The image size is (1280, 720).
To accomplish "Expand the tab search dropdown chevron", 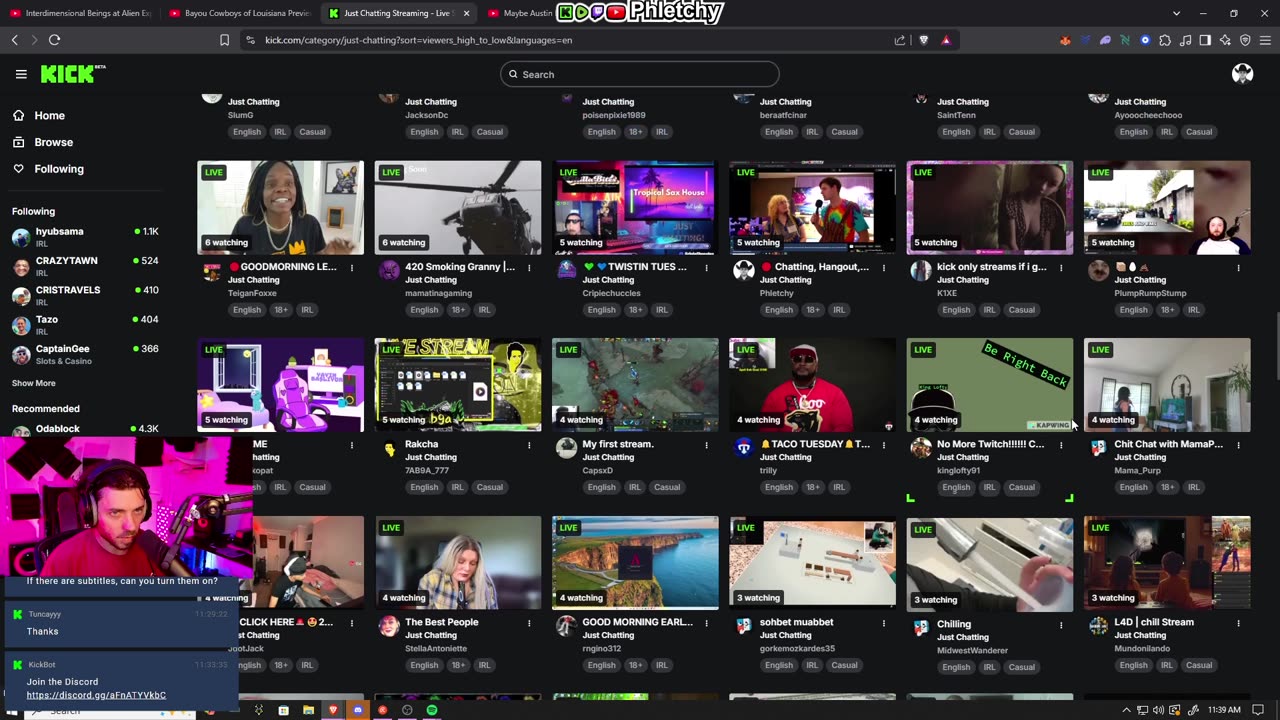I will (1176, 13).
